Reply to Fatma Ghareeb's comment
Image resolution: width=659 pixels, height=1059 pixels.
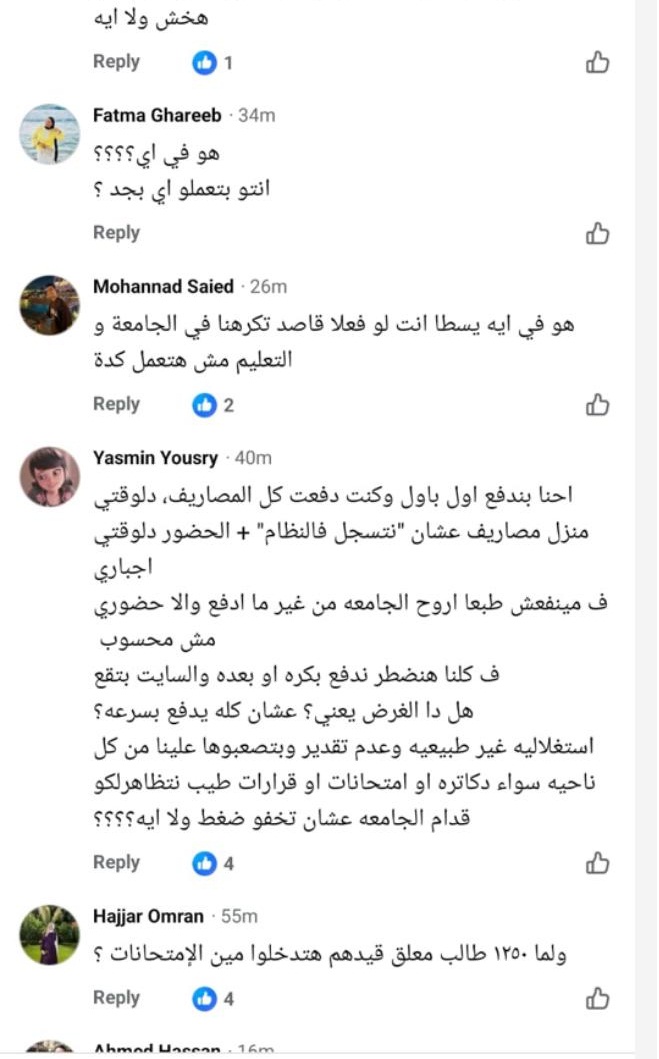click(116, 233)
